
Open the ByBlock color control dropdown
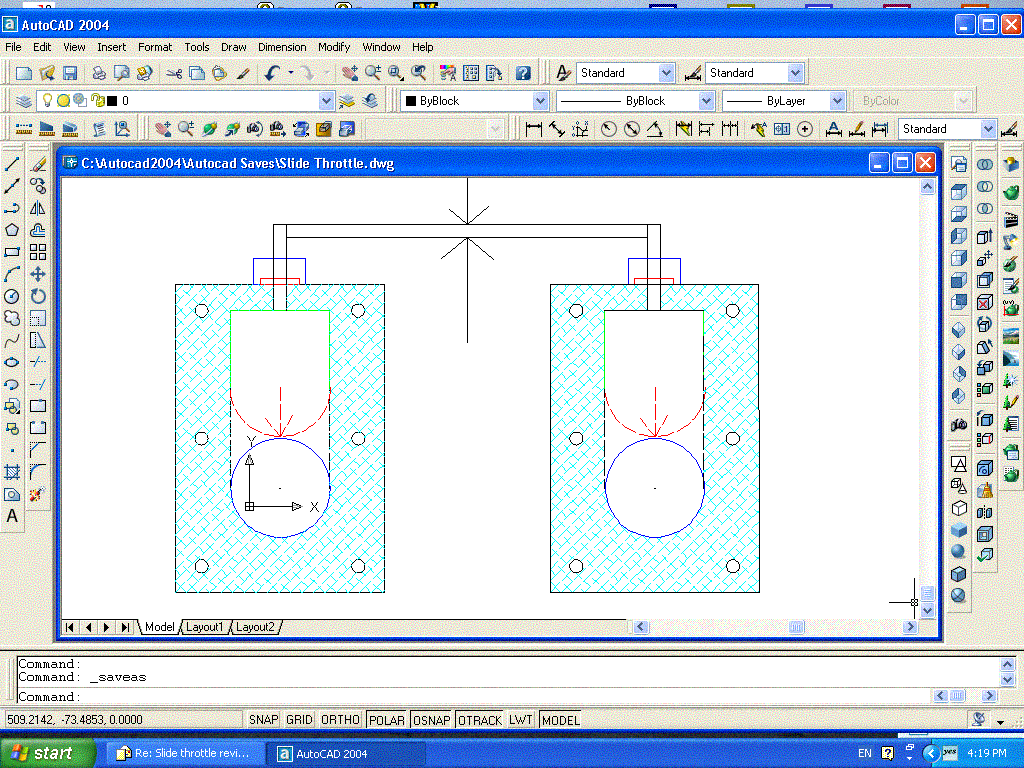(540, 101)
